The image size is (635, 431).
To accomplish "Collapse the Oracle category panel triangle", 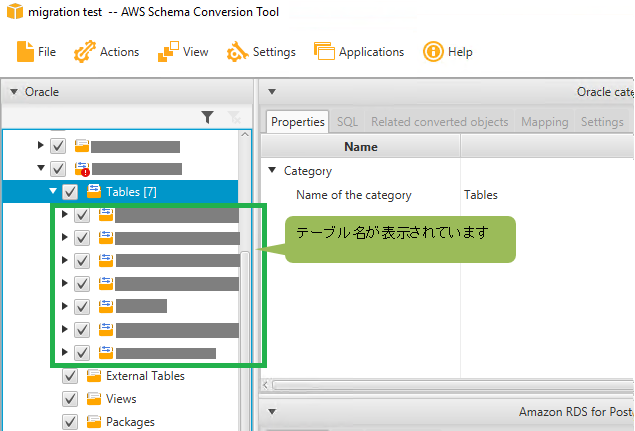I will click(272, 92).
